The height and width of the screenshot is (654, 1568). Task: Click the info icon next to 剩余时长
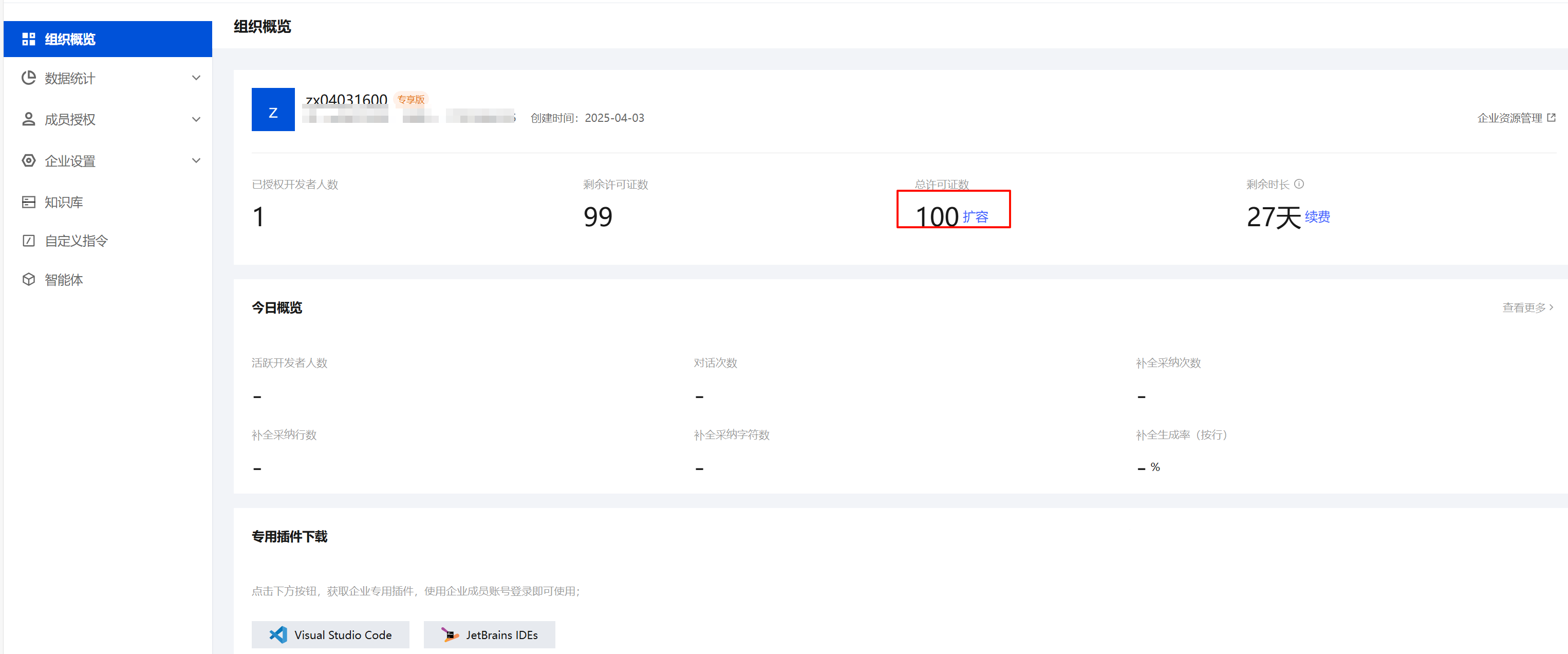tap(1299, 184)
